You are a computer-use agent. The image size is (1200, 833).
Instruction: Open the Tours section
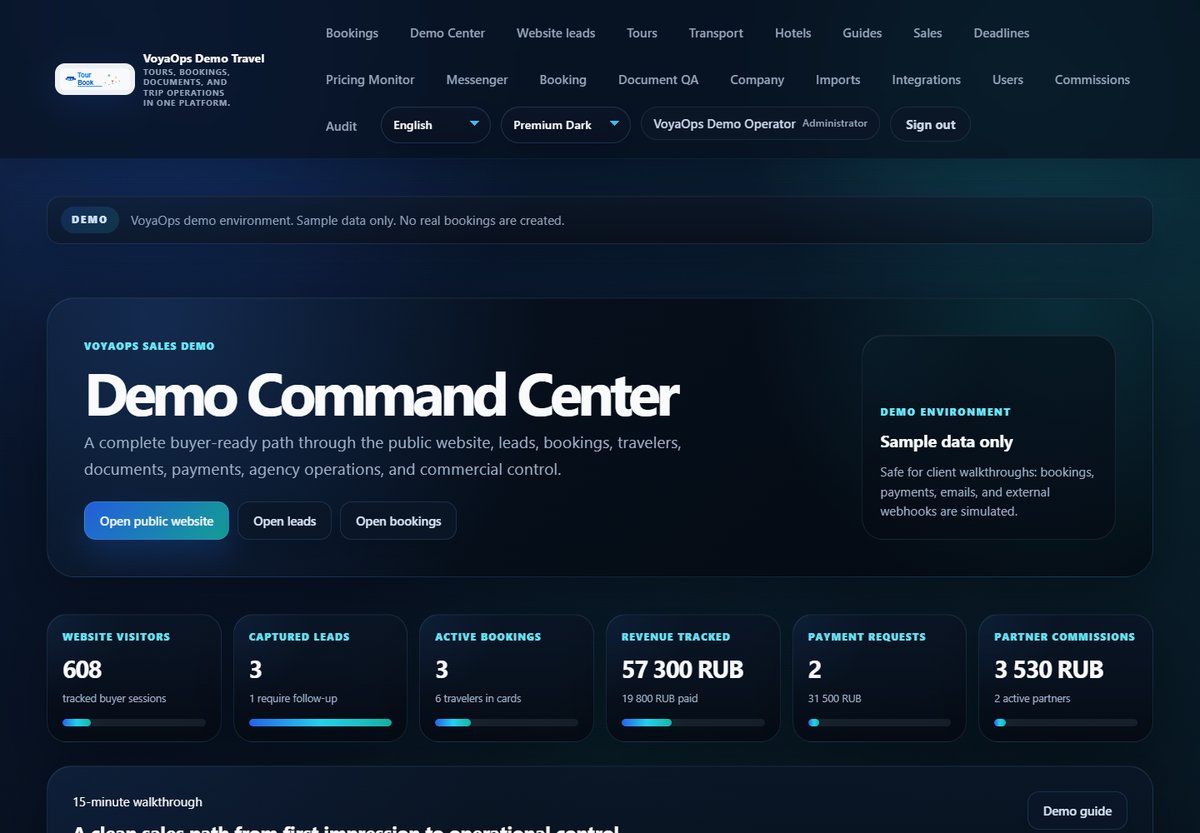(642, 33)
